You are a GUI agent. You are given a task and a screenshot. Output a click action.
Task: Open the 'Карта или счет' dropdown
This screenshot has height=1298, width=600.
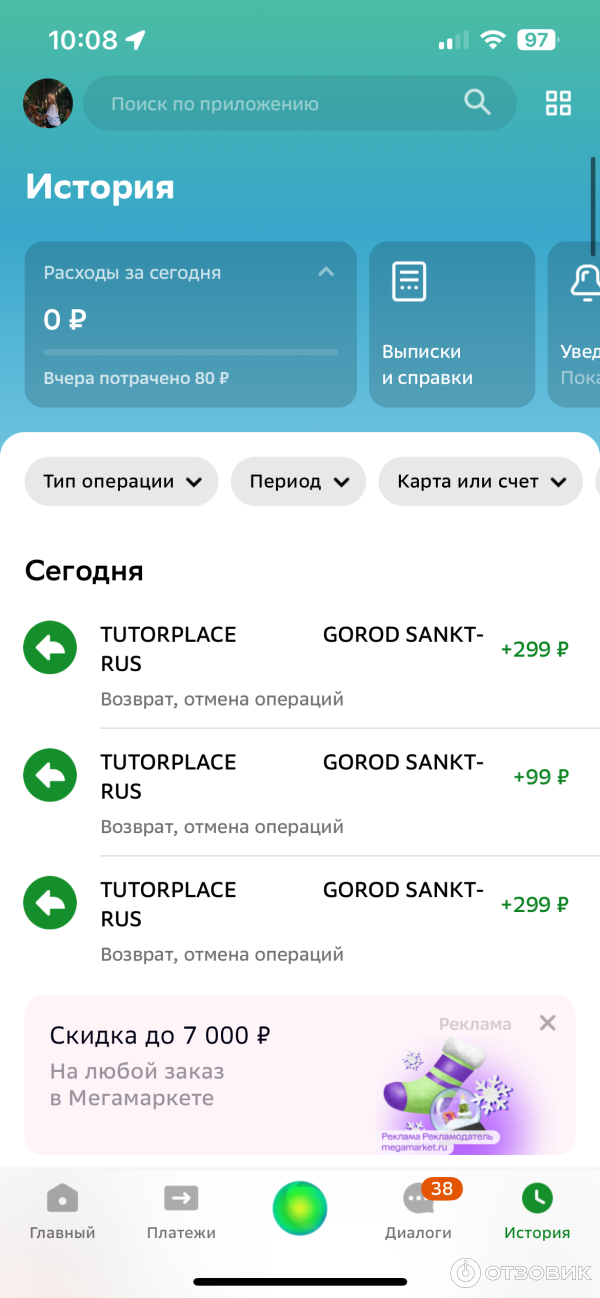[x=480, y=482]
